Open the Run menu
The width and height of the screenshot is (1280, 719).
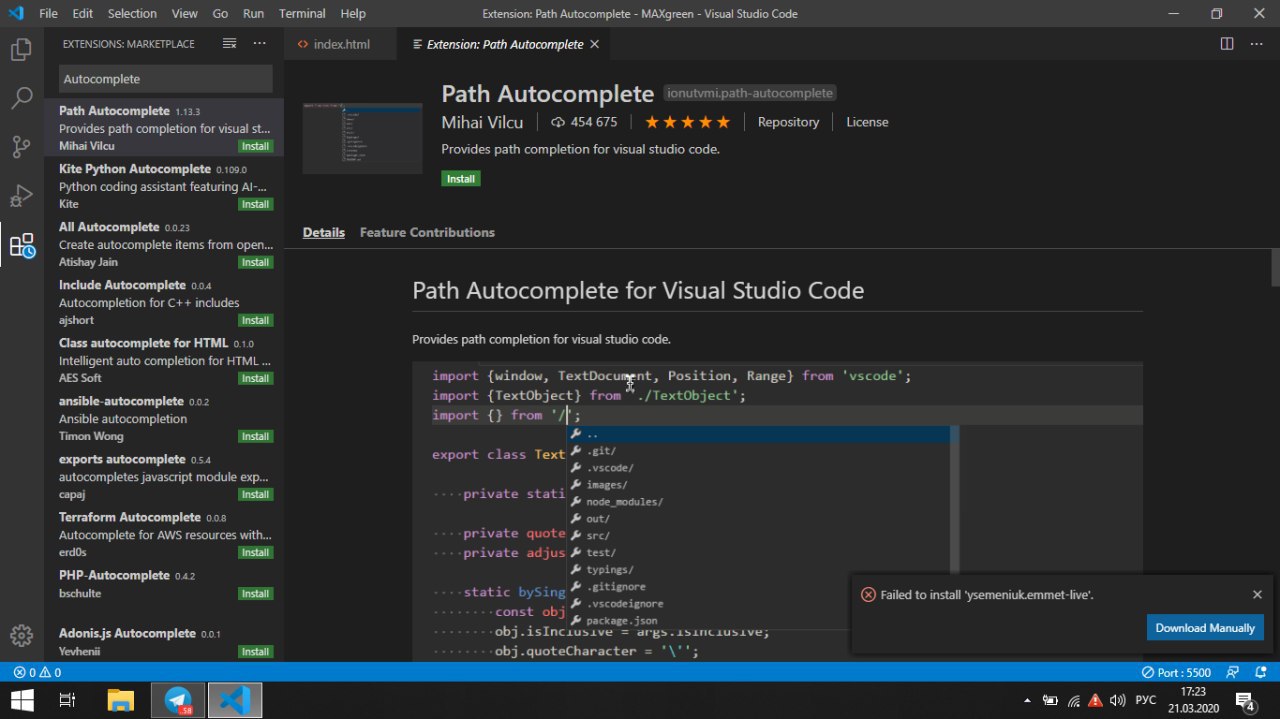point(253,14)
